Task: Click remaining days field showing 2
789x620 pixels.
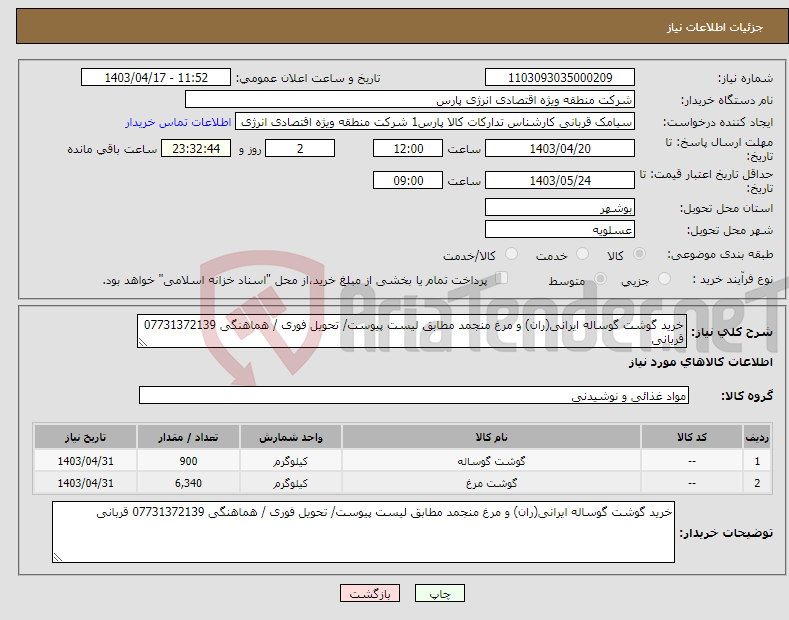Action: pyautogui.click(x=300, y=148)
